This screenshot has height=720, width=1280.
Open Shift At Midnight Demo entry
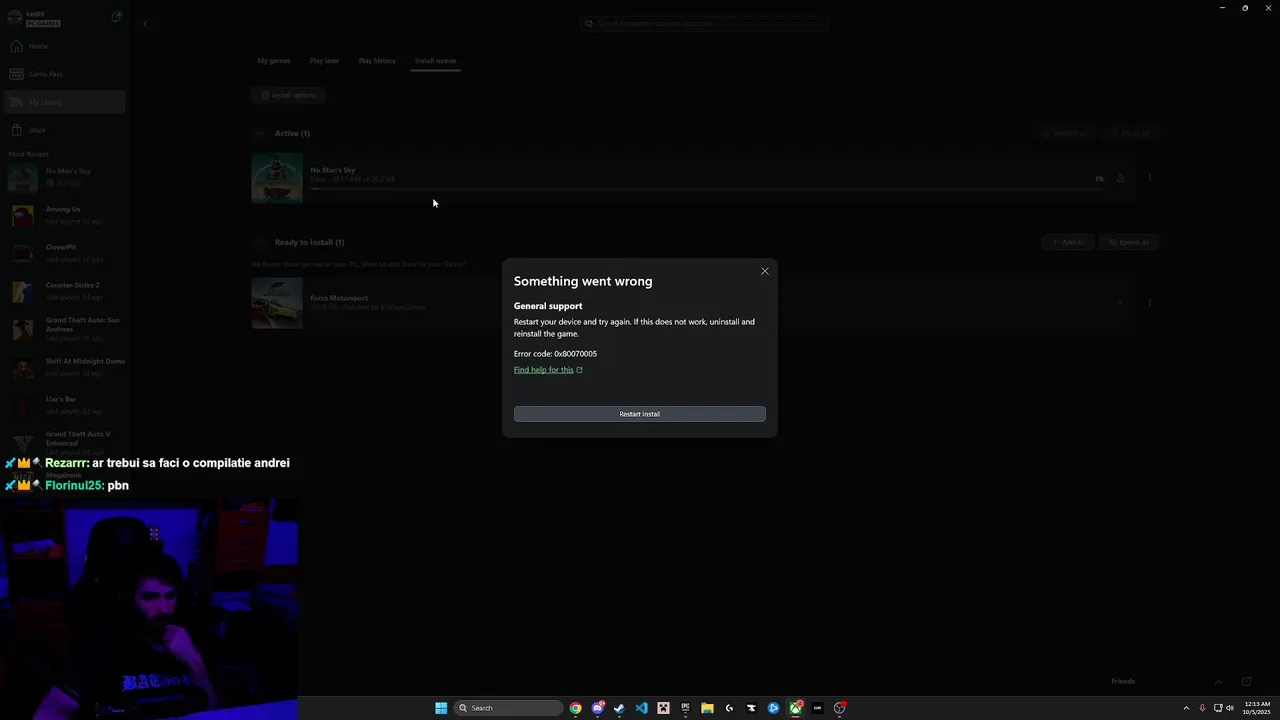(64, 367)
